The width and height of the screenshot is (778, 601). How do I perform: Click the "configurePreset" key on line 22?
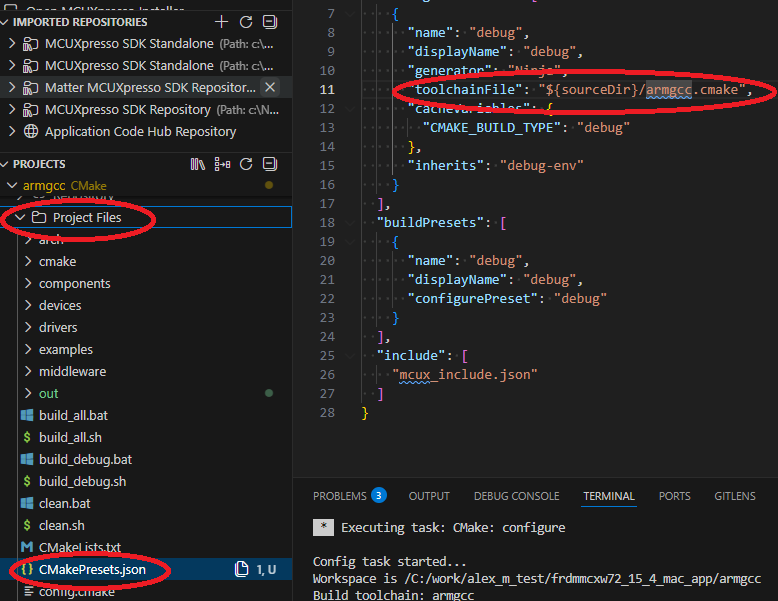click(473, 298)
